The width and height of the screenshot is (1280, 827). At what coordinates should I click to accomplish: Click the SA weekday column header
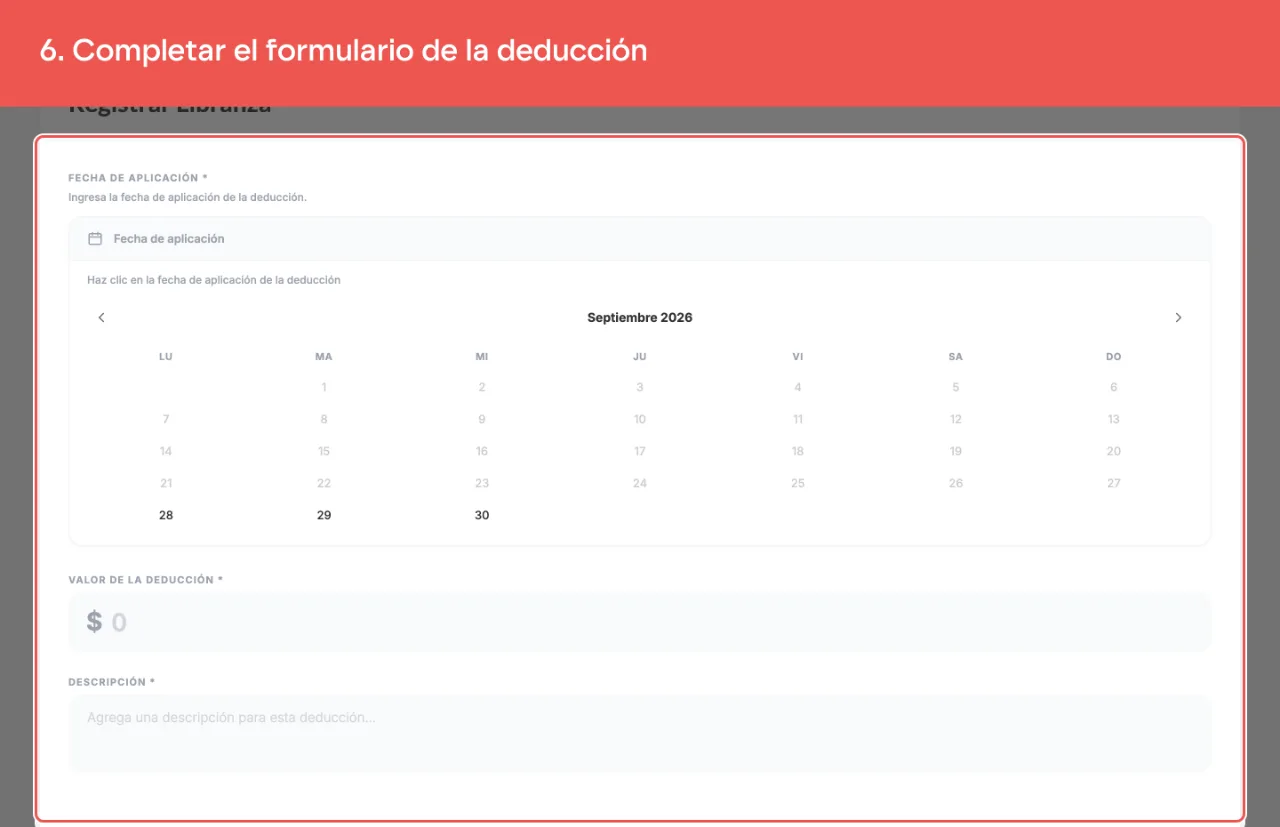tap(956, 357)
